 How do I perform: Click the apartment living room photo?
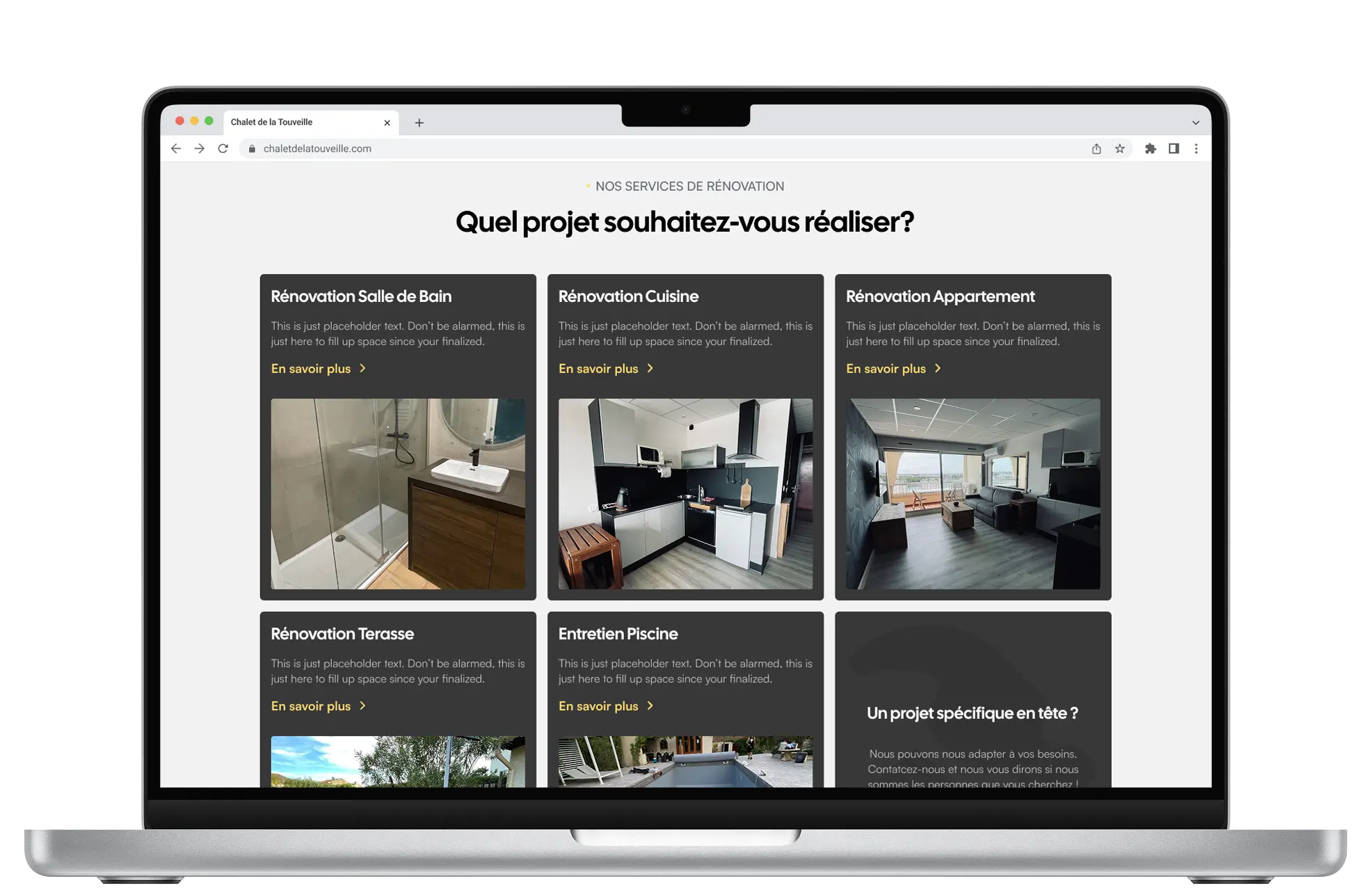click(973, 494)
